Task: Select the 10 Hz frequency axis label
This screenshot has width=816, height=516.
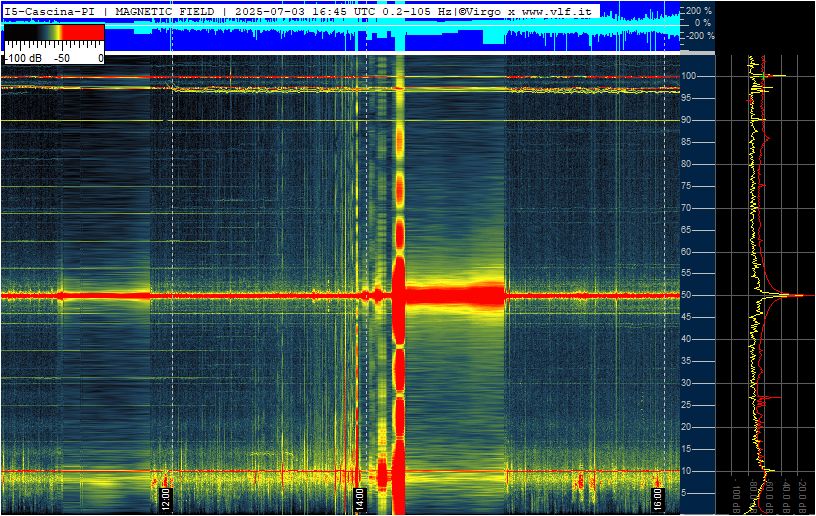Action: tap(686, 471)
